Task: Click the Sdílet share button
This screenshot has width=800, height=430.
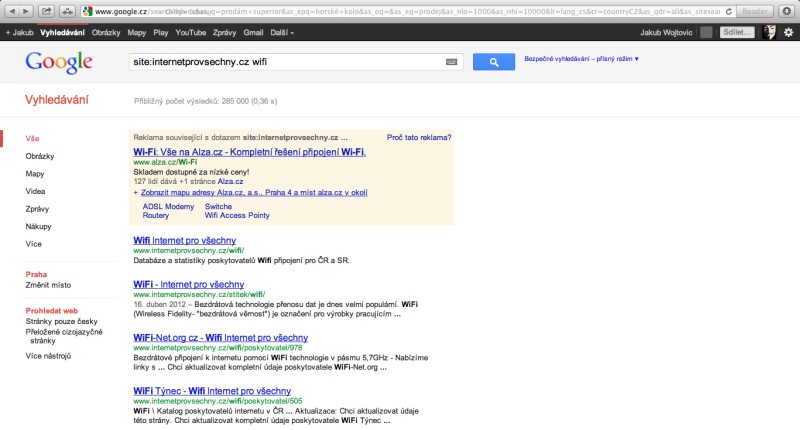Action: [737, 32]
